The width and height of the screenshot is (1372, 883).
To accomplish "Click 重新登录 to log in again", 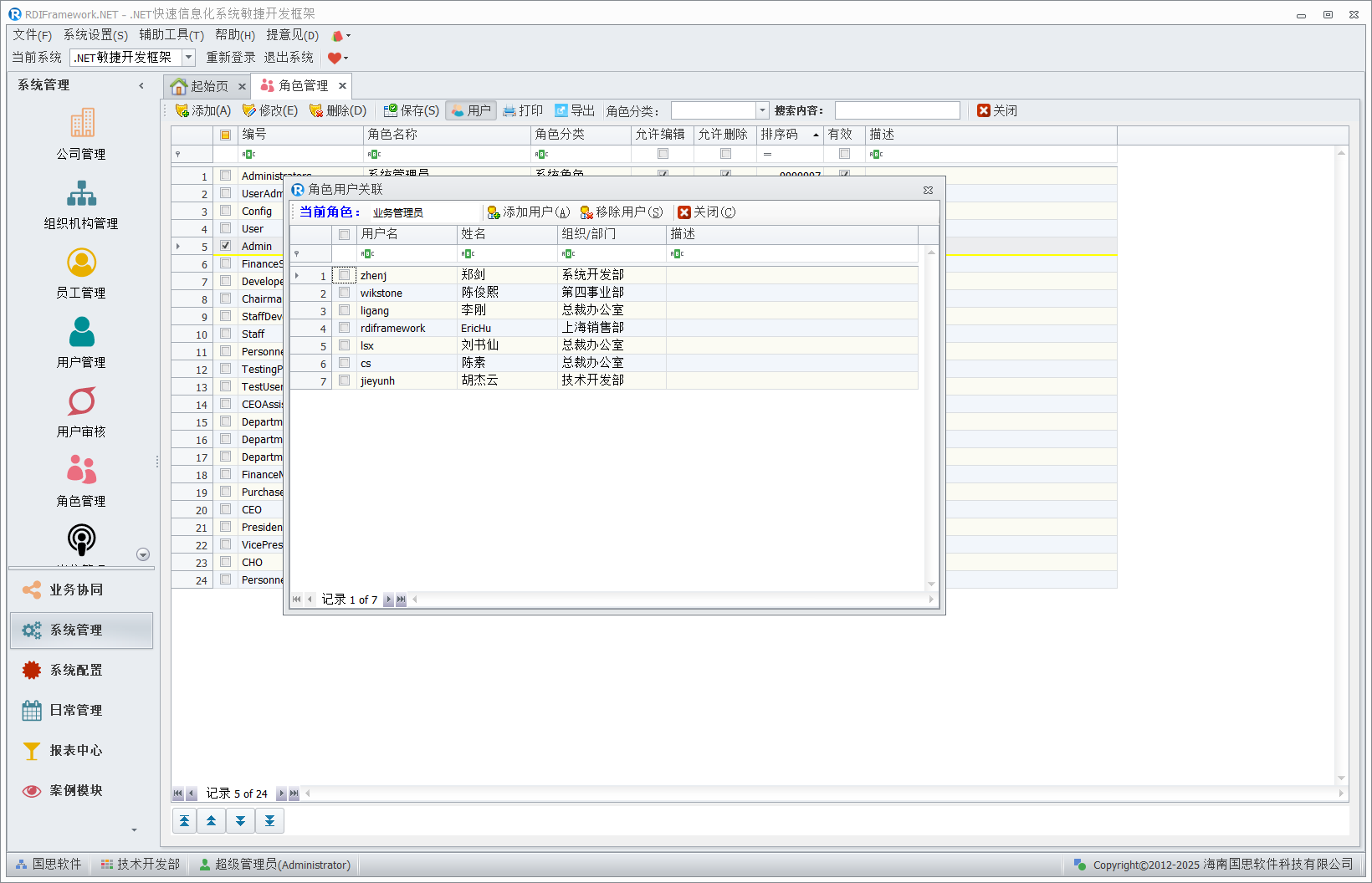I will 231,58.
